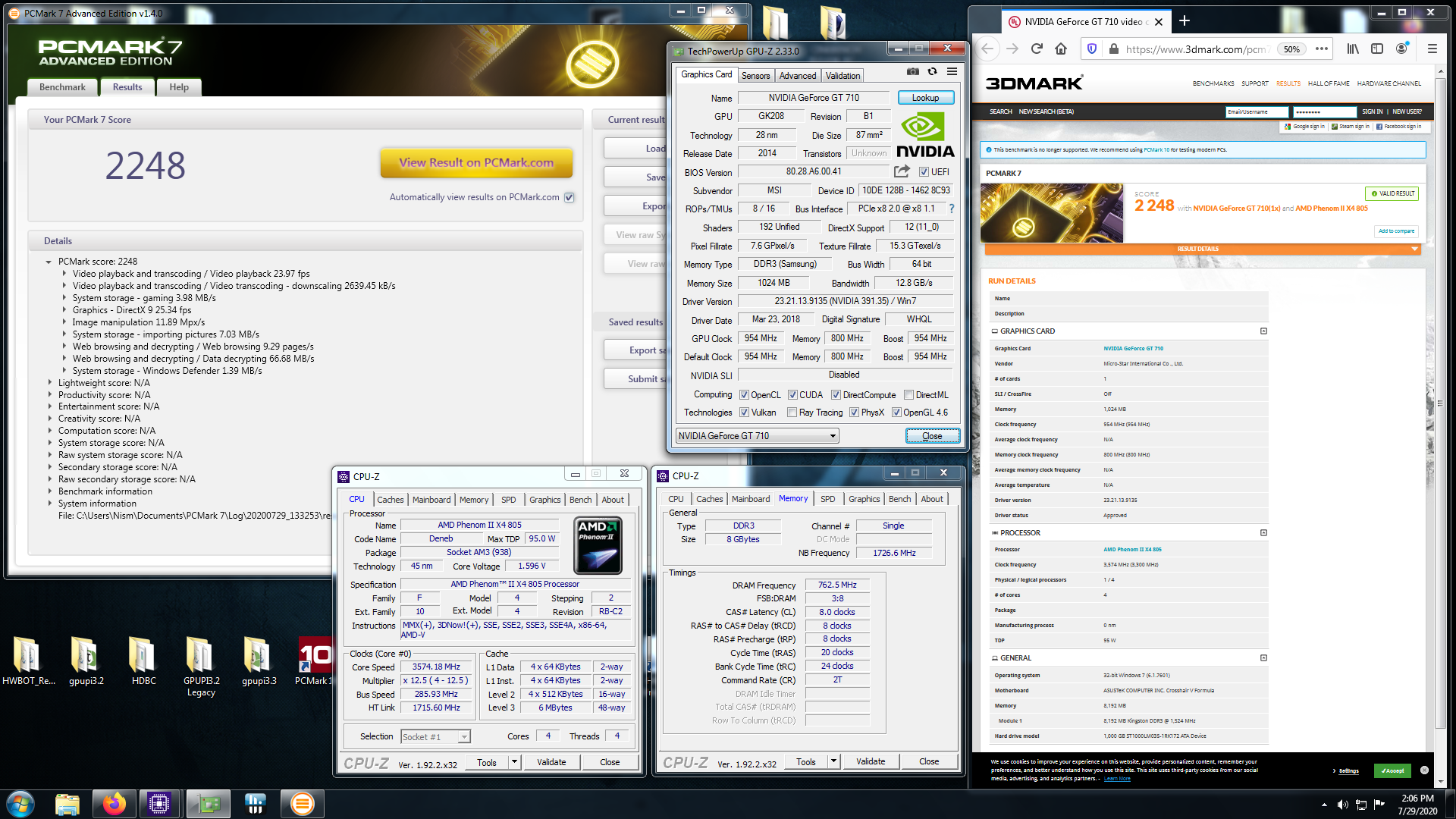Expand the Lightweight score tree node
The width and height of the screenshot is (1456, 819).
[x=50, y=383]
